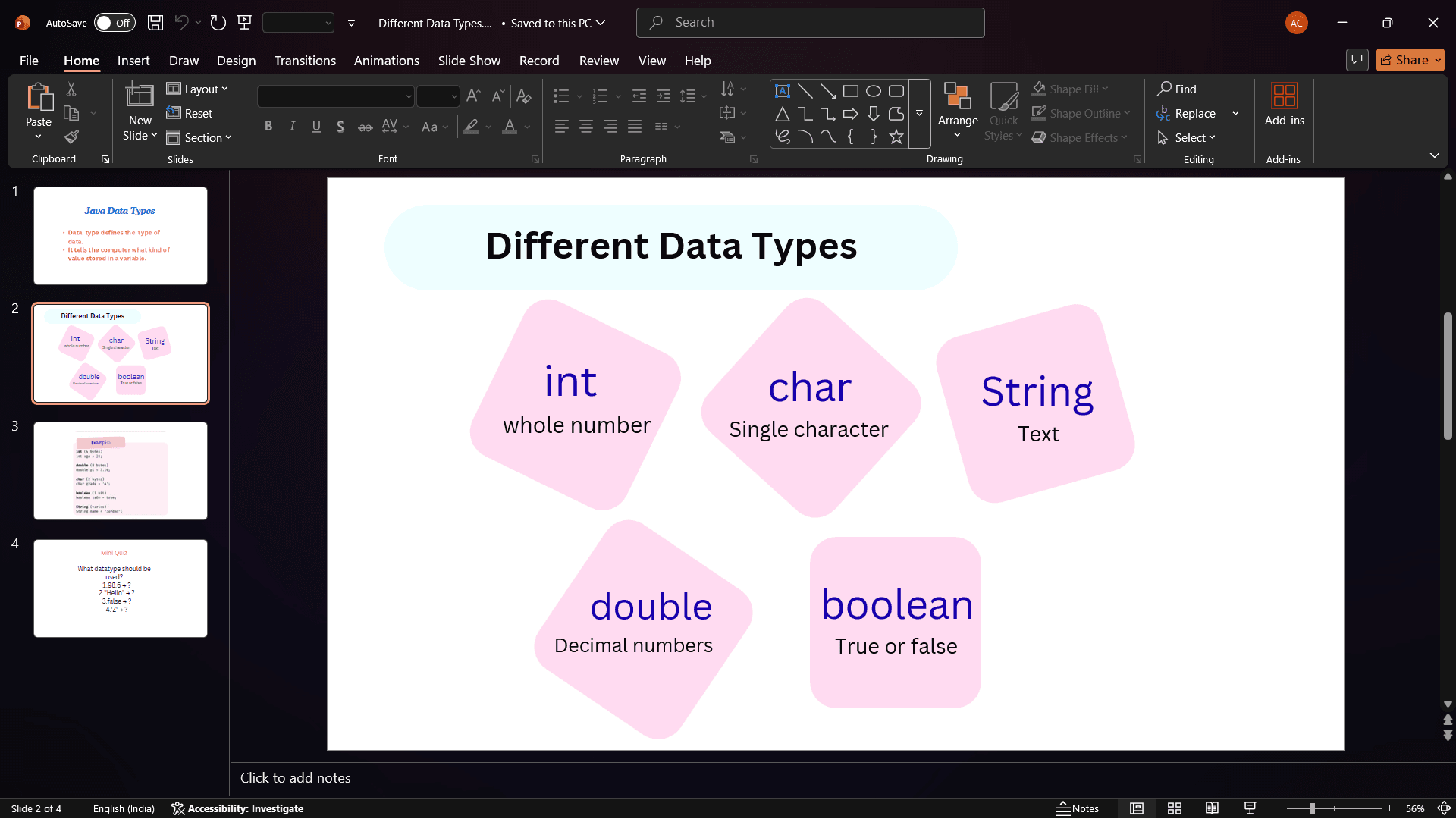Open the Animations tab

click(x=387, y=61)
